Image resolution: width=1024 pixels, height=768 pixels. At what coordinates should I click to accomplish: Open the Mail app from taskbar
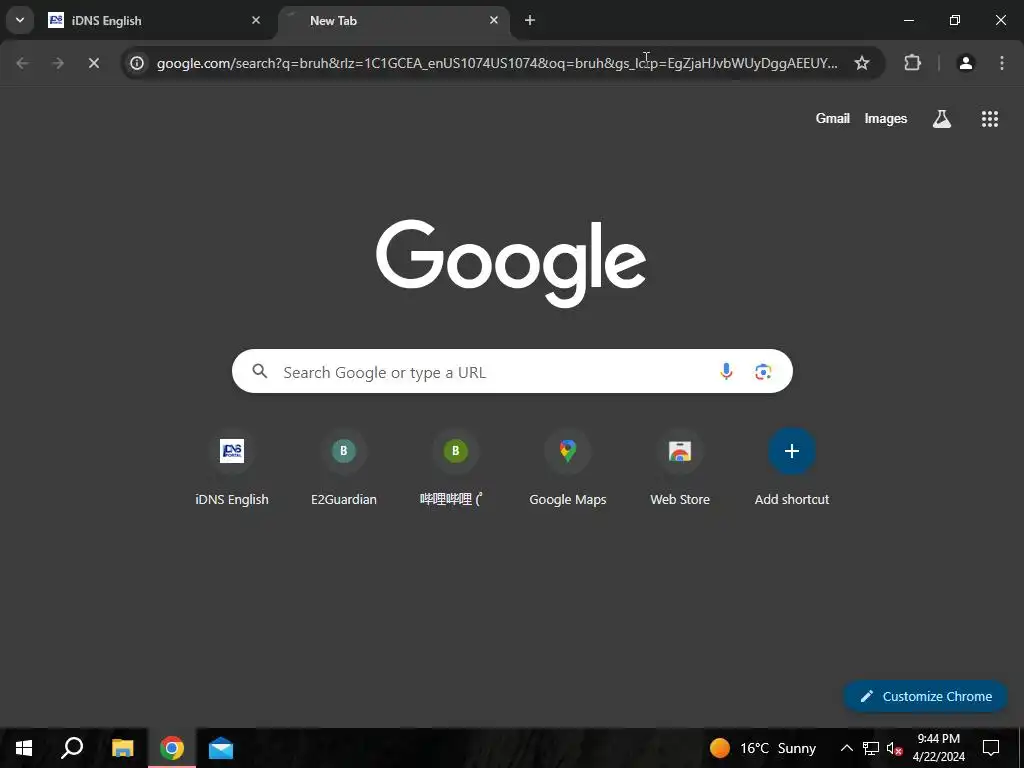[221, 748]
